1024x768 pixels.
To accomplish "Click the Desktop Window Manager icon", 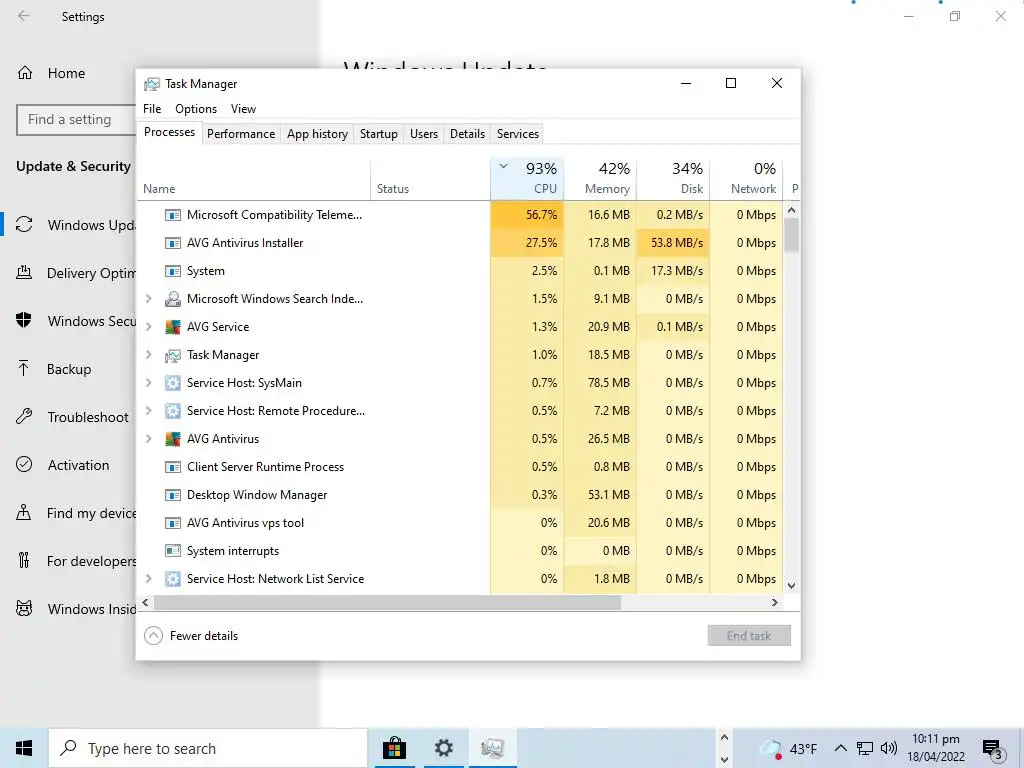I will pos(172,495).
